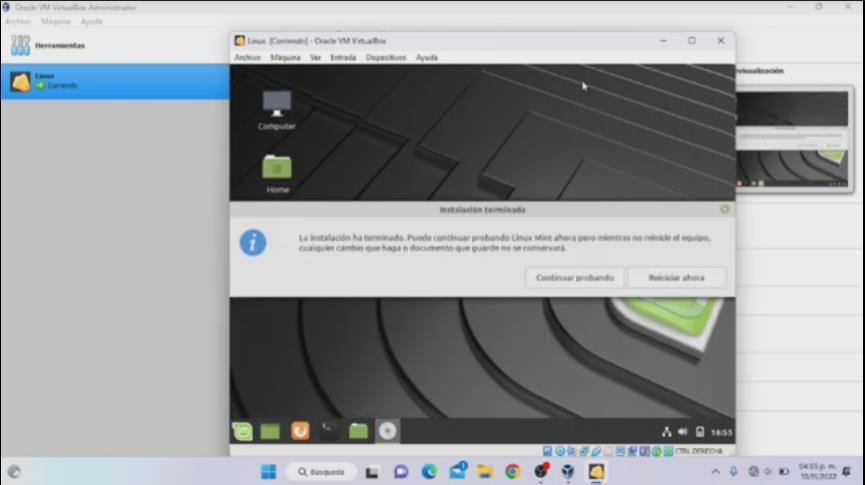Open the Mail app on the taskbar
Screen dimensions: 865x485
click(457, 471)
